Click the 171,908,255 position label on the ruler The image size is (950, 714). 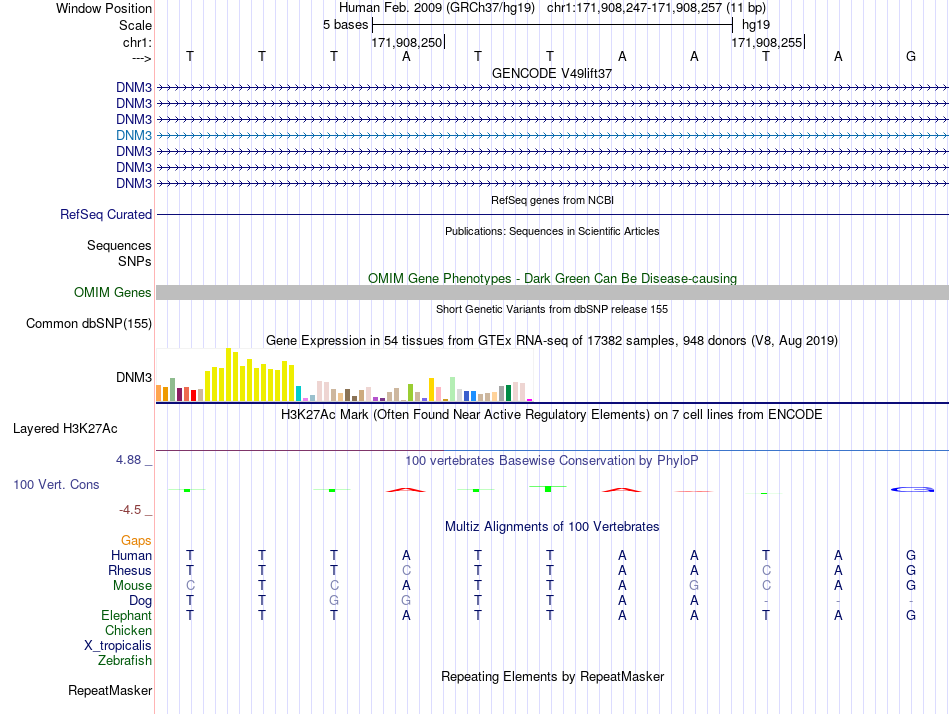click(766, 42)
